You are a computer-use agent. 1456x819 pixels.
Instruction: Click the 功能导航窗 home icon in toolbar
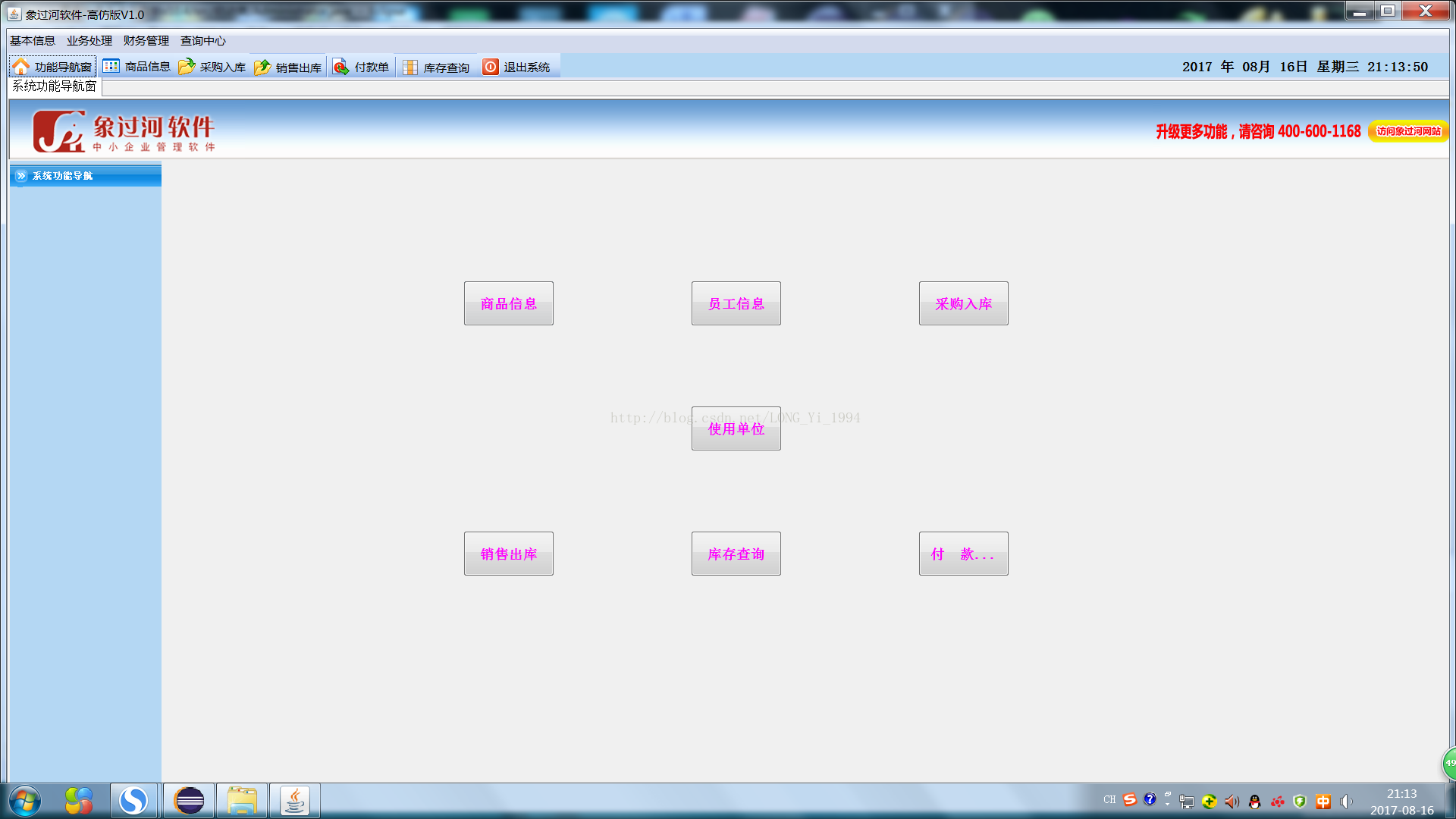(x=21, y=67)
